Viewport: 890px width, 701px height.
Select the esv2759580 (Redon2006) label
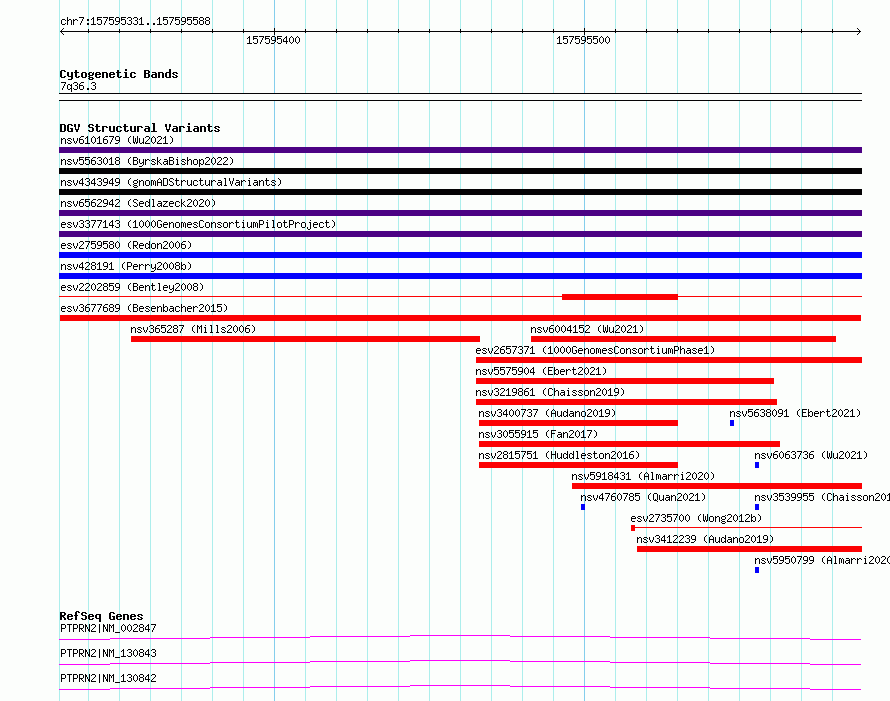[126, 245]
